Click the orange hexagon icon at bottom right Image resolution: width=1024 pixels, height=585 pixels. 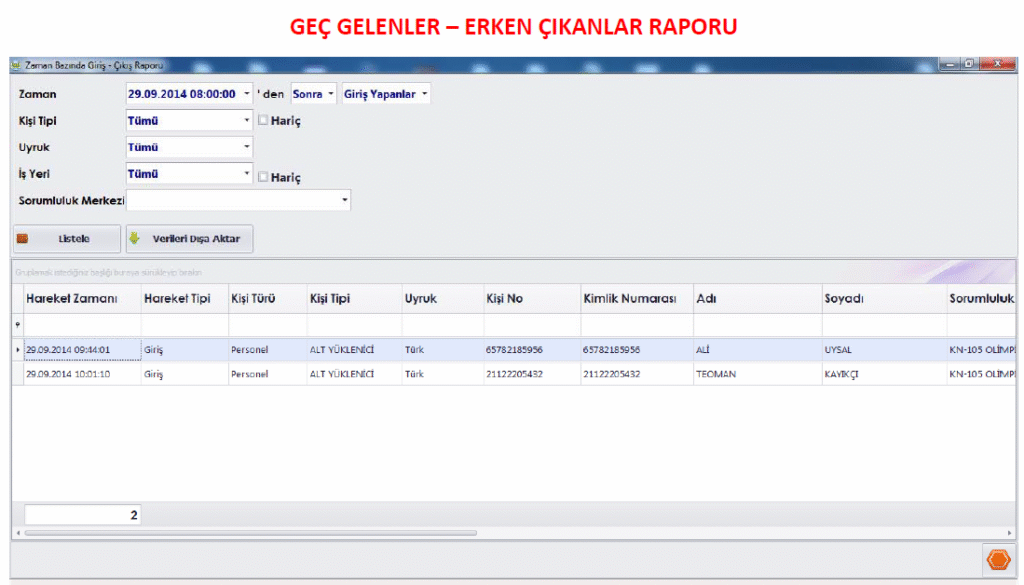tap(997, 559)
